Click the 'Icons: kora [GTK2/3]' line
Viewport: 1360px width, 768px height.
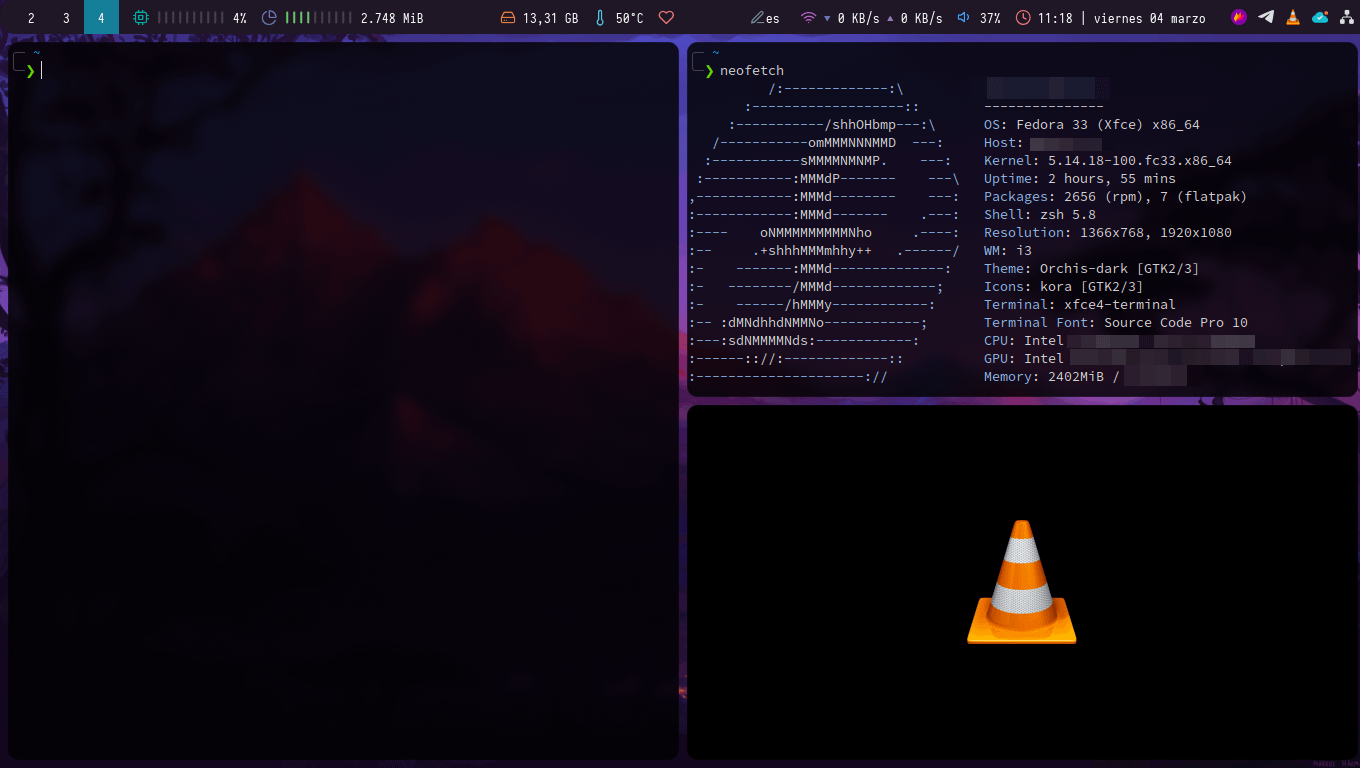click(x=1064, y=287)
